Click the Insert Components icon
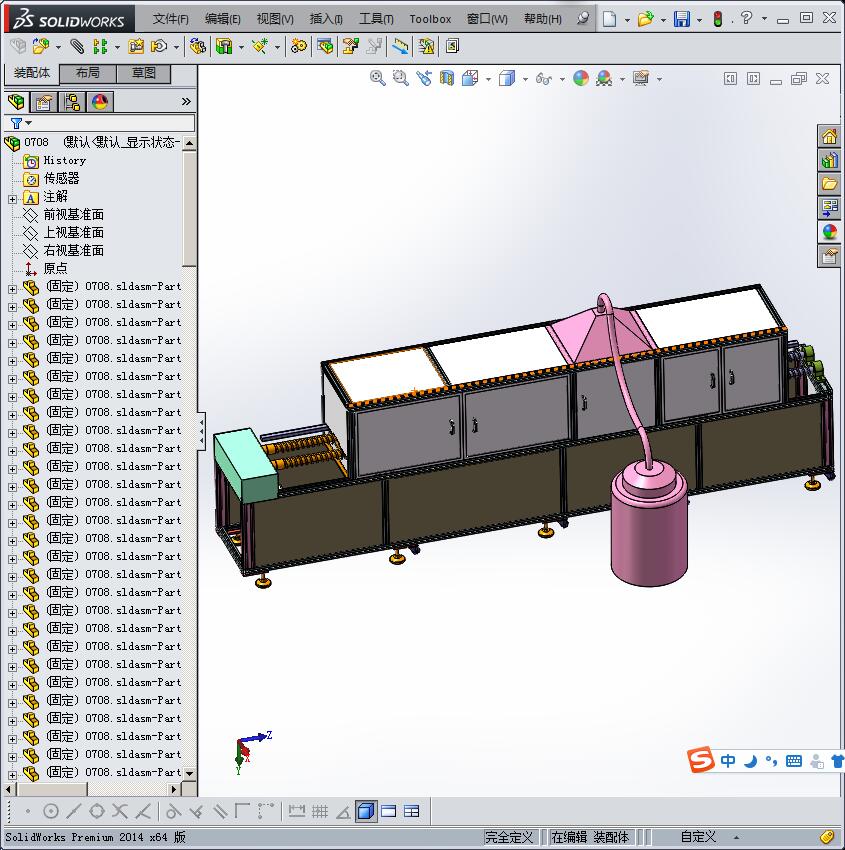This screenshot has height=850, width=845. (x=41, y=47)
